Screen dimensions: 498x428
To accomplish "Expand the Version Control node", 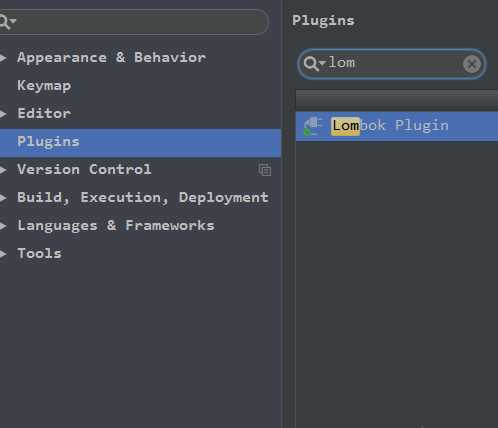I will 3,170.
